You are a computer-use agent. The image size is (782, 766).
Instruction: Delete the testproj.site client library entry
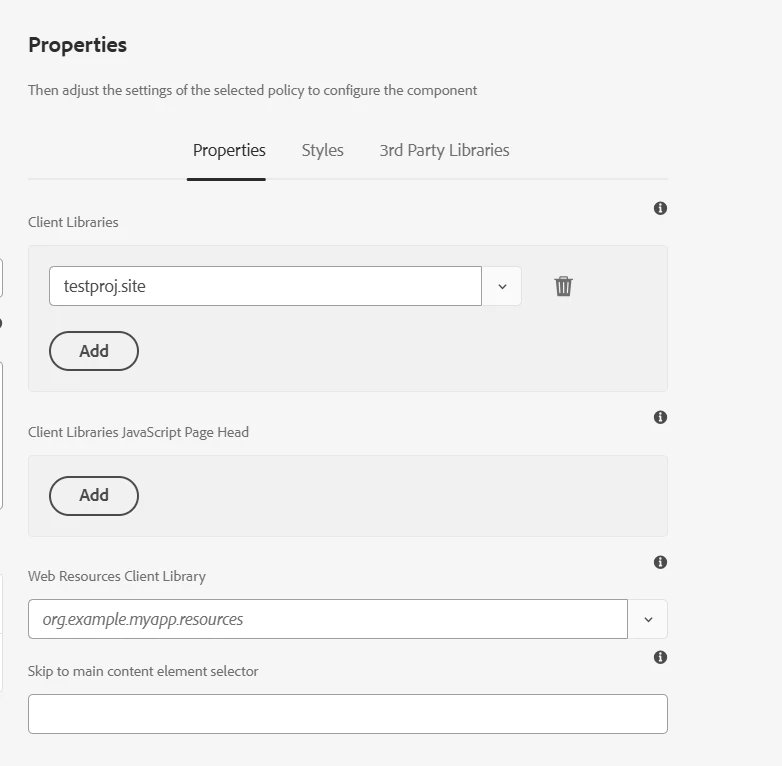(564, 286)
